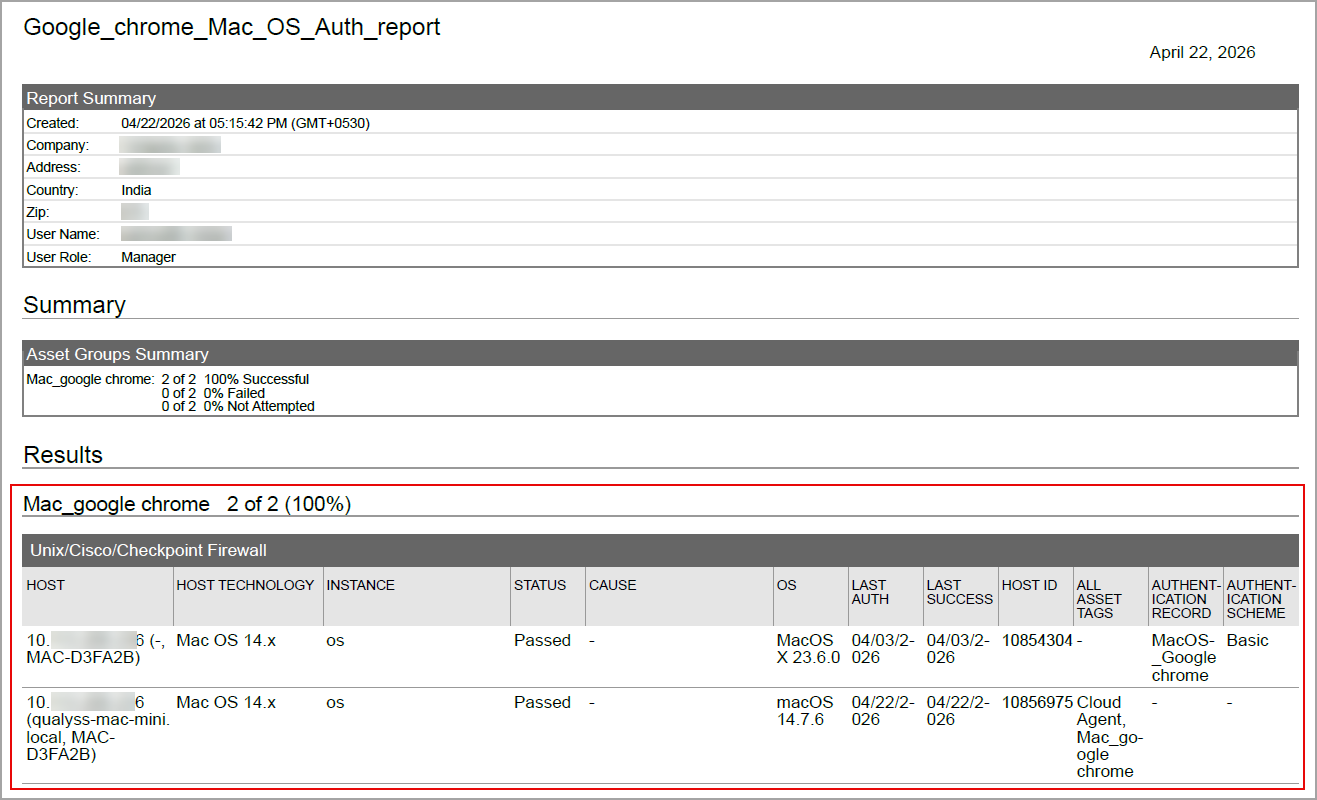Screen dimensions: 1317x800
Task: Click the LAST AUTH date 04/03/2026
Action: point(884,649)
